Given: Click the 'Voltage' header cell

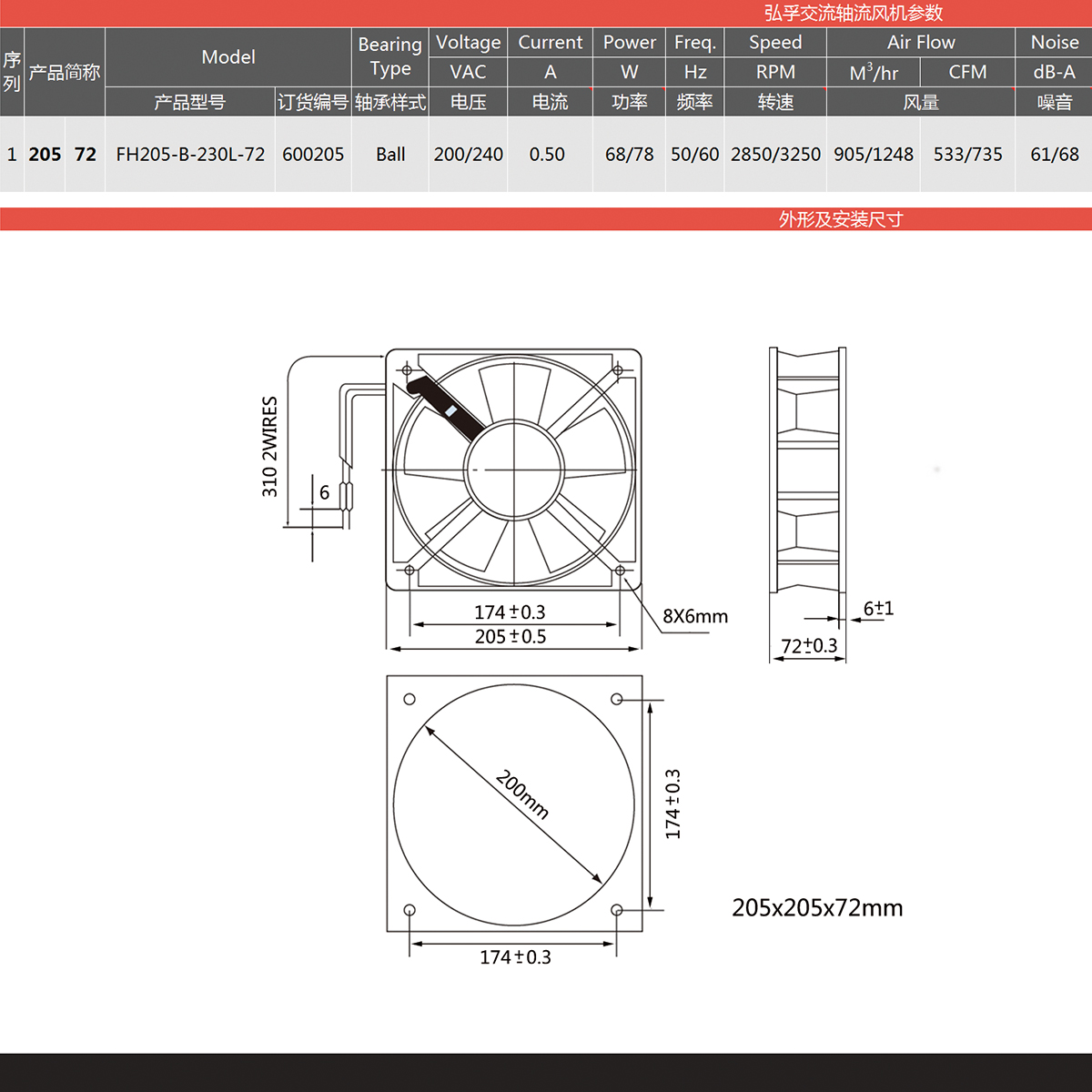Looking at the screenshot, I should click(x=469, y=42).
